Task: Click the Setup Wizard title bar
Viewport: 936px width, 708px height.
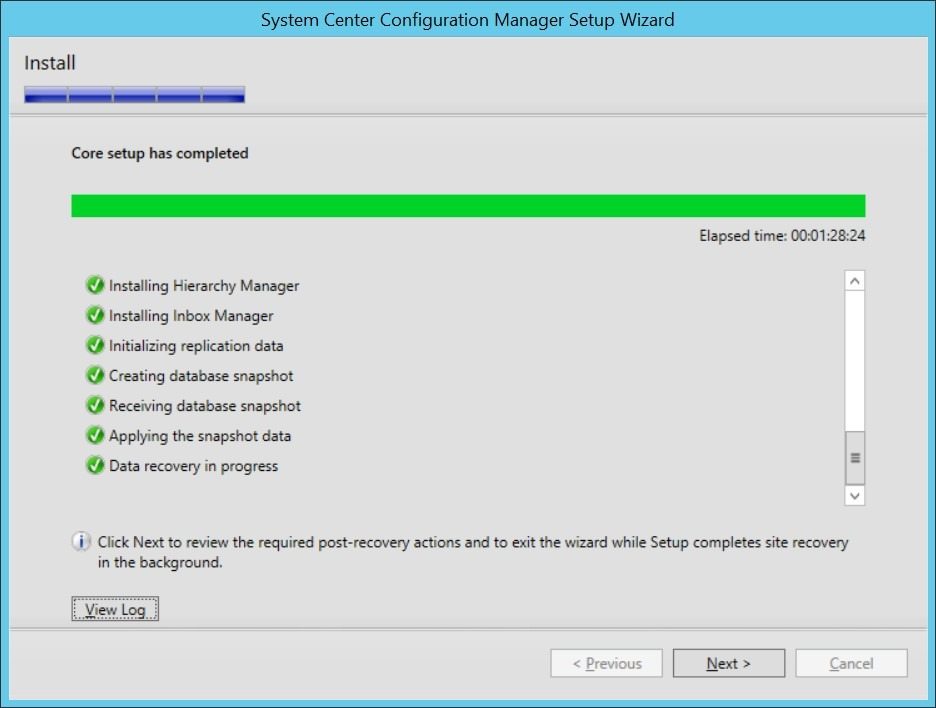Action: [x=468, y=19]
